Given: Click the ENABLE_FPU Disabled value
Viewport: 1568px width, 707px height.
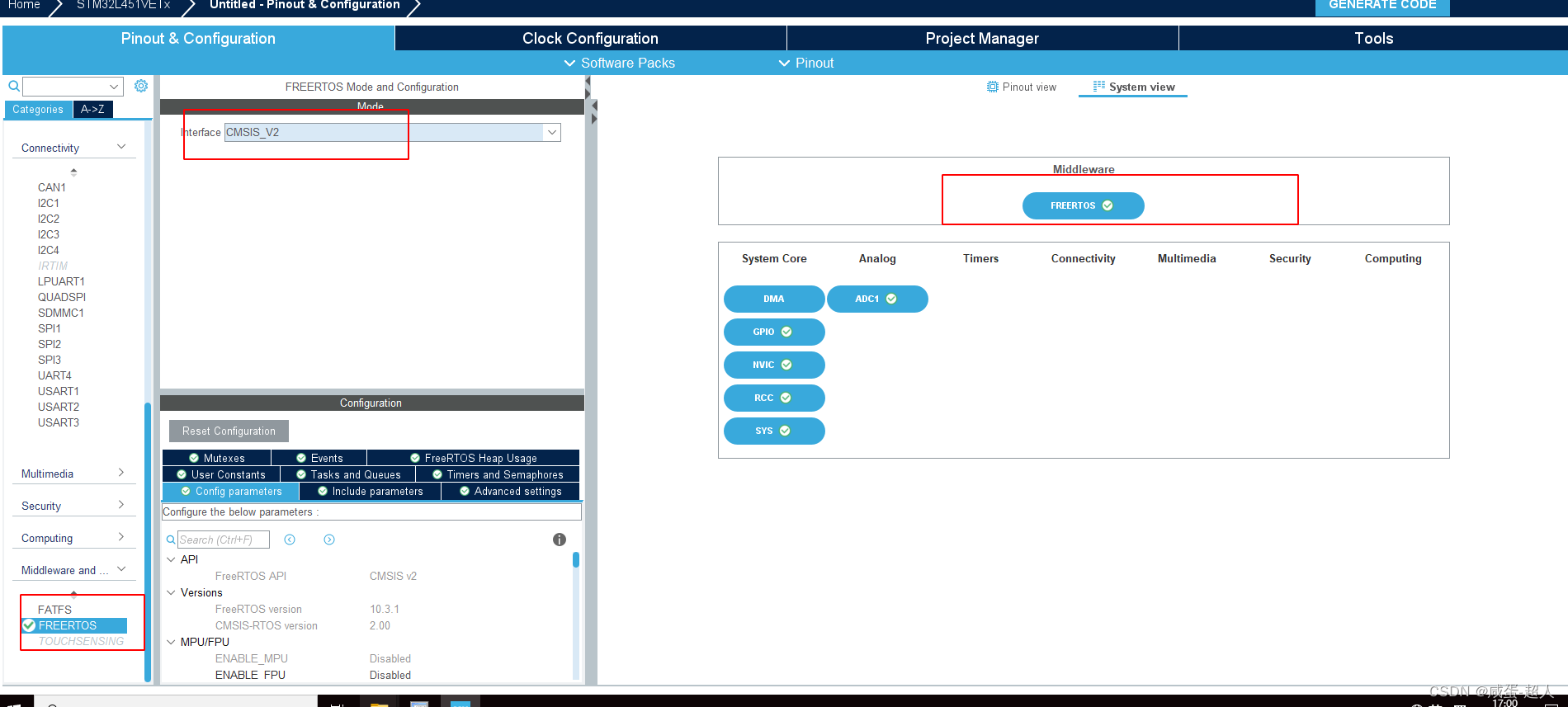Looking at the screenshot, I should [390, 675].
